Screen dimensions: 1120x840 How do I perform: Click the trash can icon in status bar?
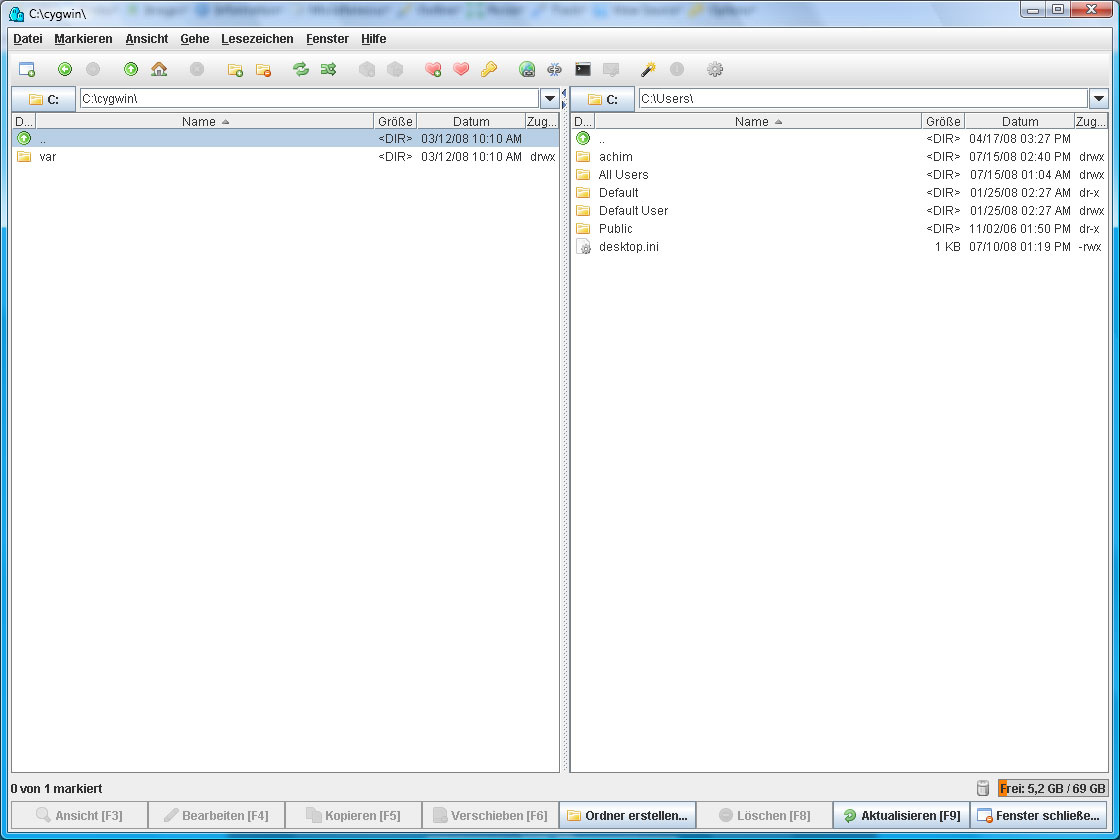983,788
